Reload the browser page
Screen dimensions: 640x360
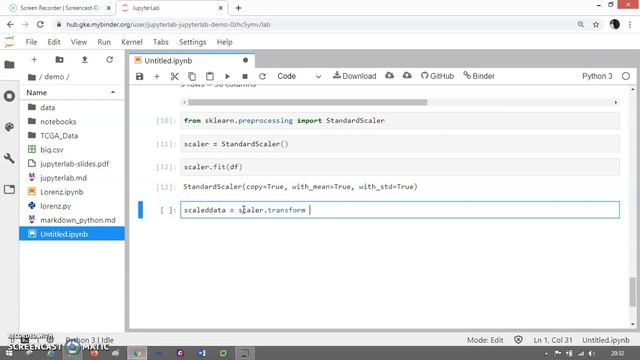40,24
